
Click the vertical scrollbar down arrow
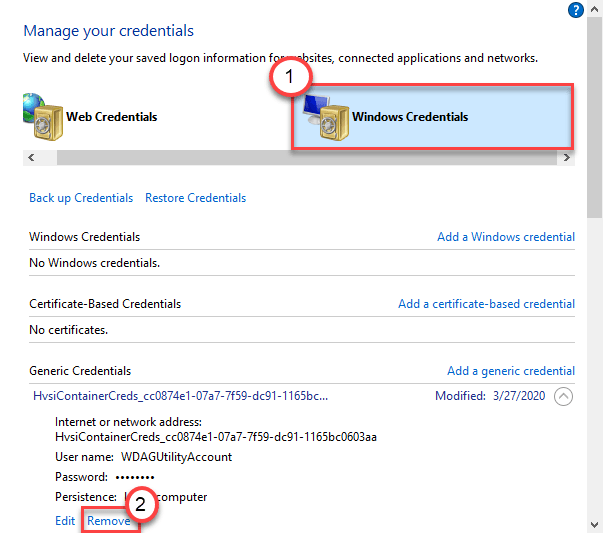pos(595,525)
